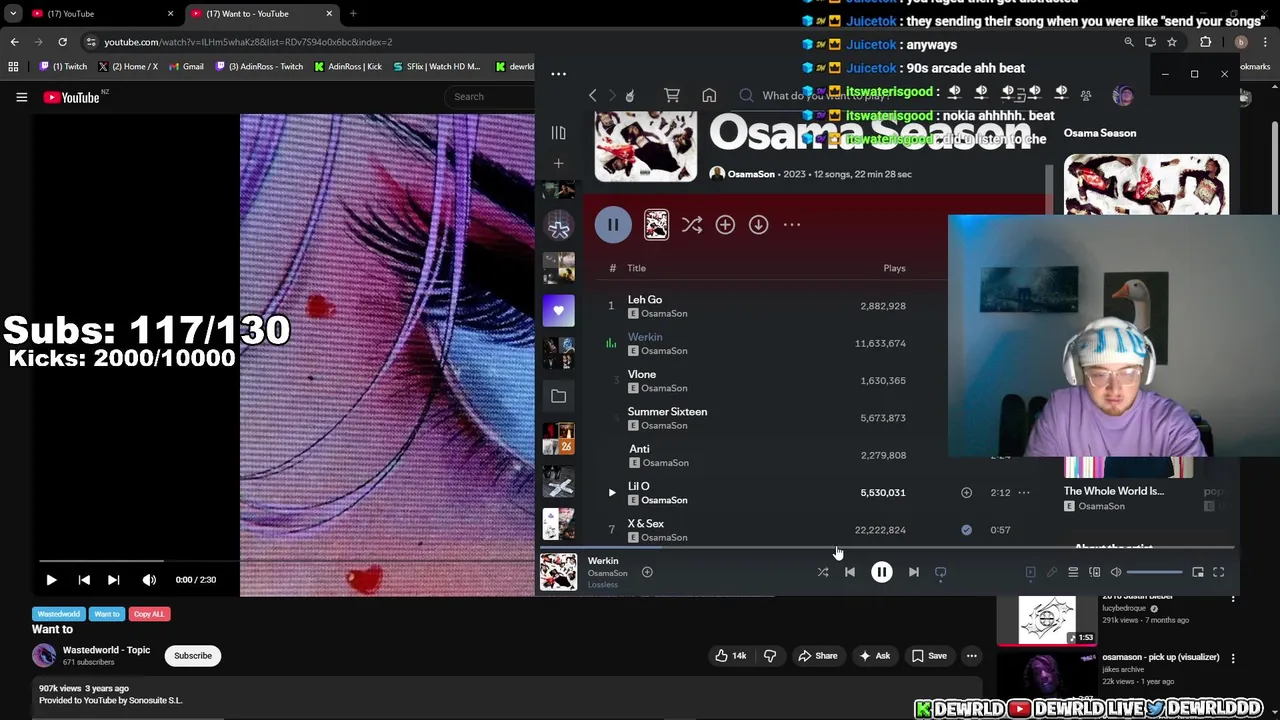Screen dimensions: 1280x720
Task: Open the Spotify queue
Action: click(1073, 572)
